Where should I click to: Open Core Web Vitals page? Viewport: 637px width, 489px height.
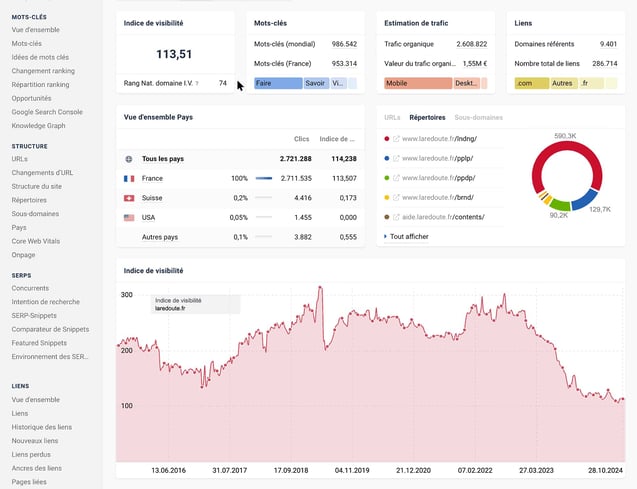click(x=36, y=241)
